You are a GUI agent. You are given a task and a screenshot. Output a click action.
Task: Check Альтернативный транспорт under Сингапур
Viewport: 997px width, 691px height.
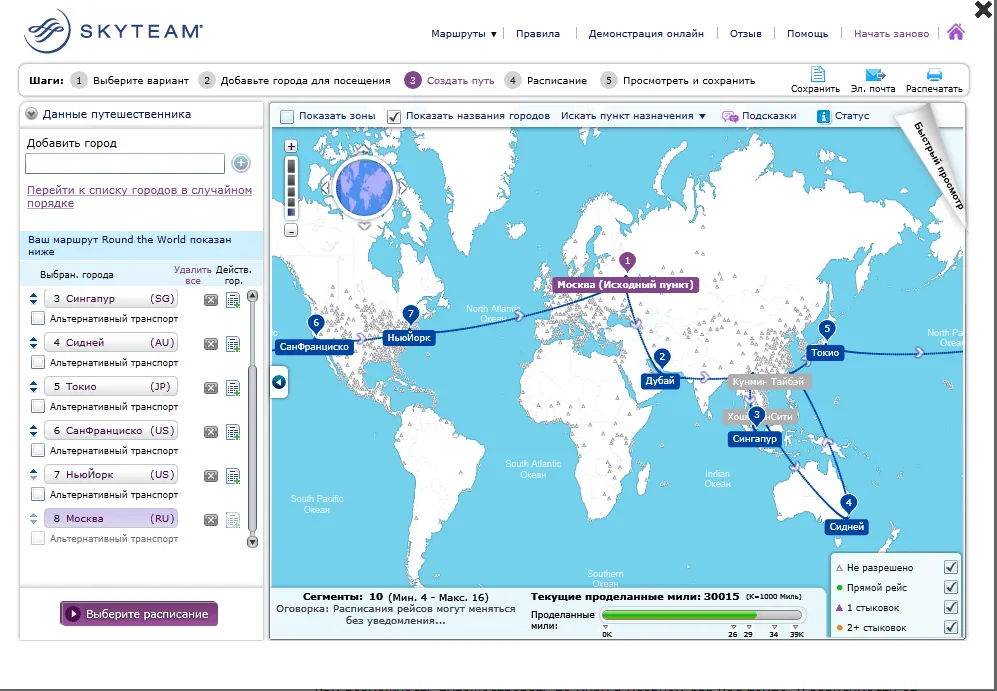38,318
